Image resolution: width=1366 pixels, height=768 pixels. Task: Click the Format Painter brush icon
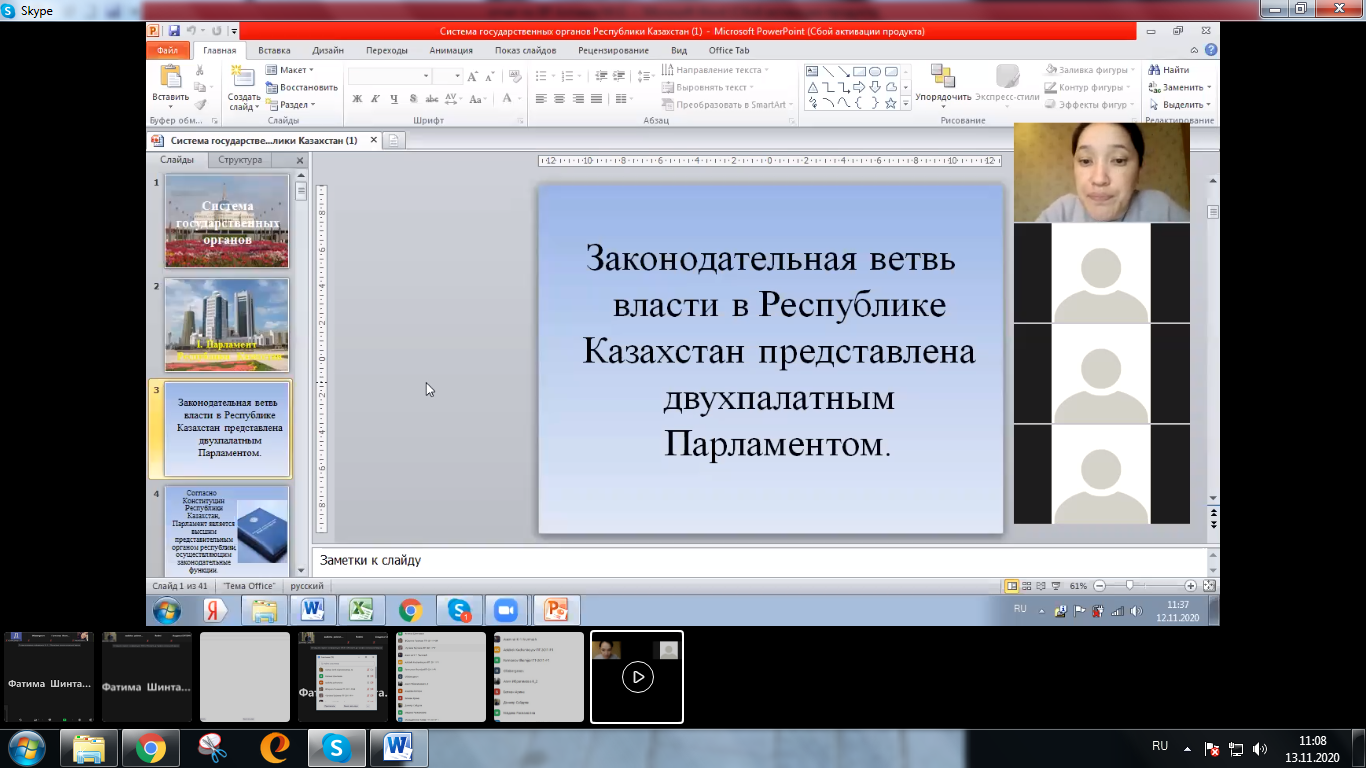(x=200, y=104)
